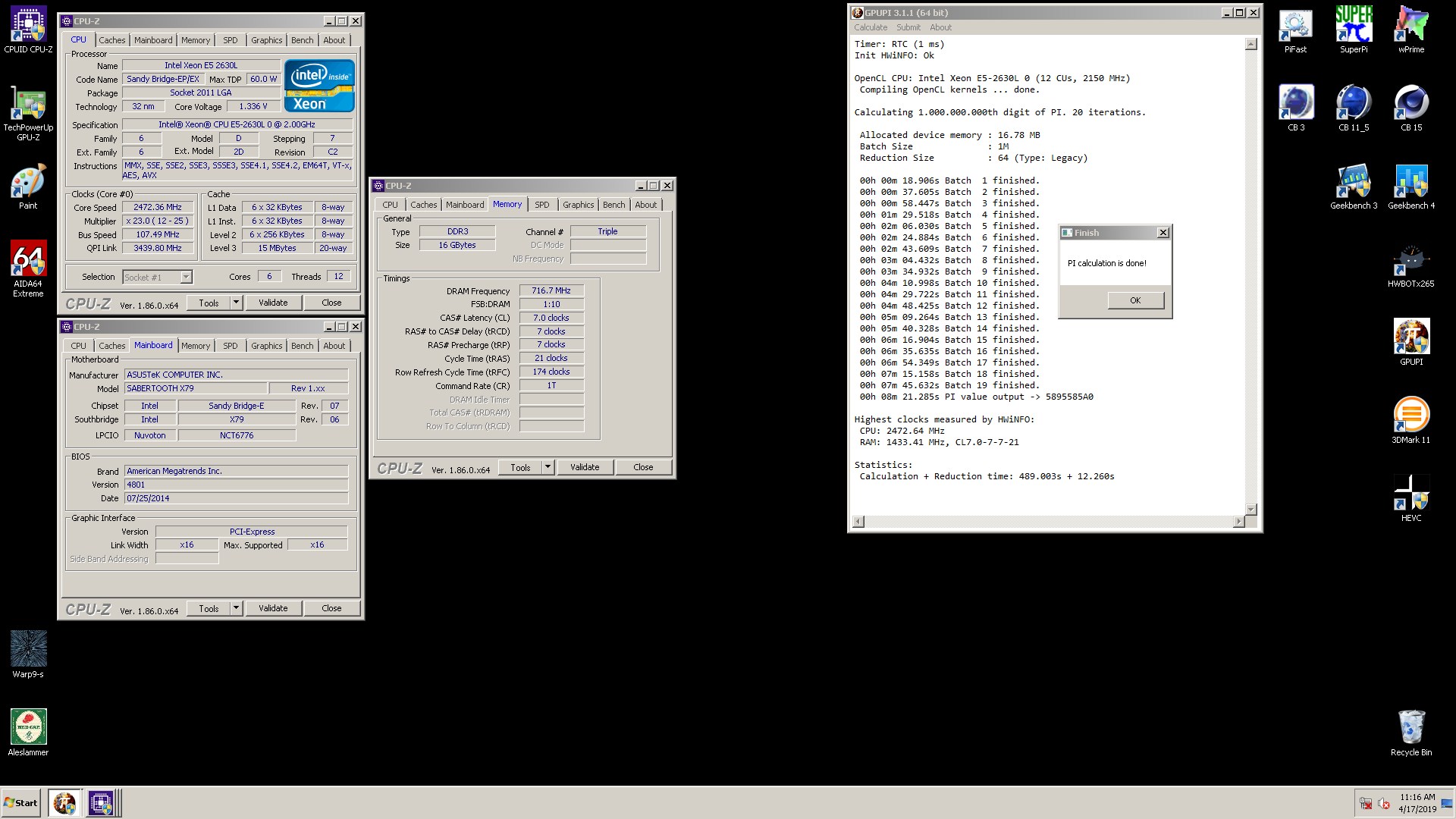Click Model field SABERTOOTH X79

click(x=196, y=388)
